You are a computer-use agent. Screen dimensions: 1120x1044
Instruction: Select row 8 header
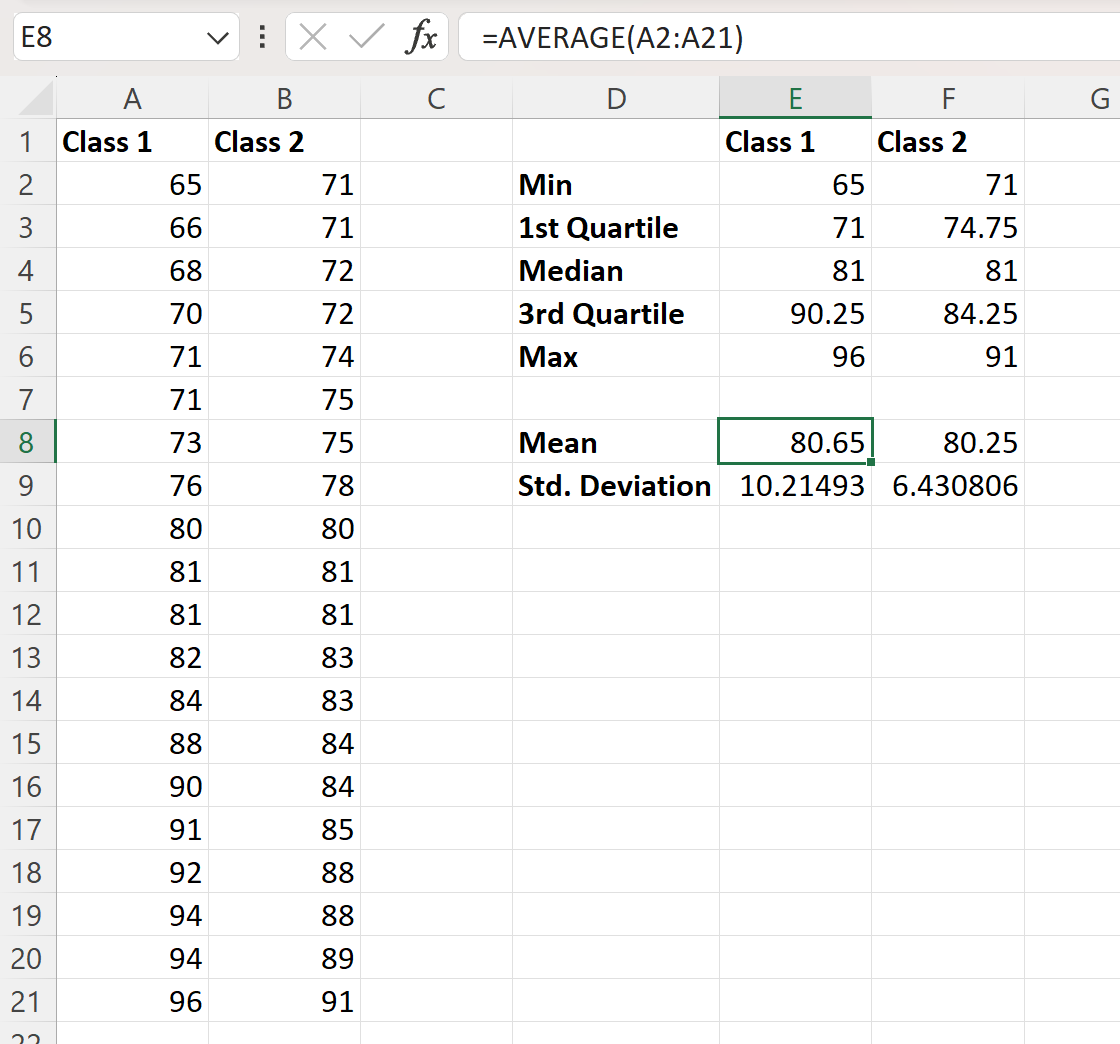click(27, 442)
